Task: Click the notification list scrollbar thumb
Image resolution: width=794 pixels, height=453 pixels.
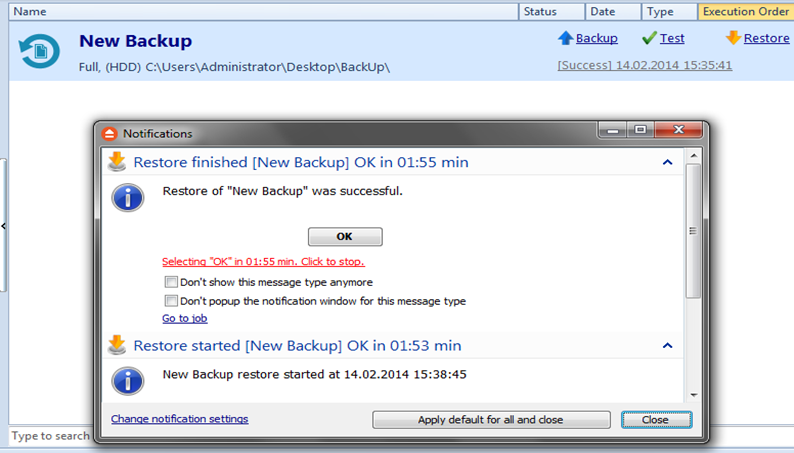Action: click(x=693, y=231)
